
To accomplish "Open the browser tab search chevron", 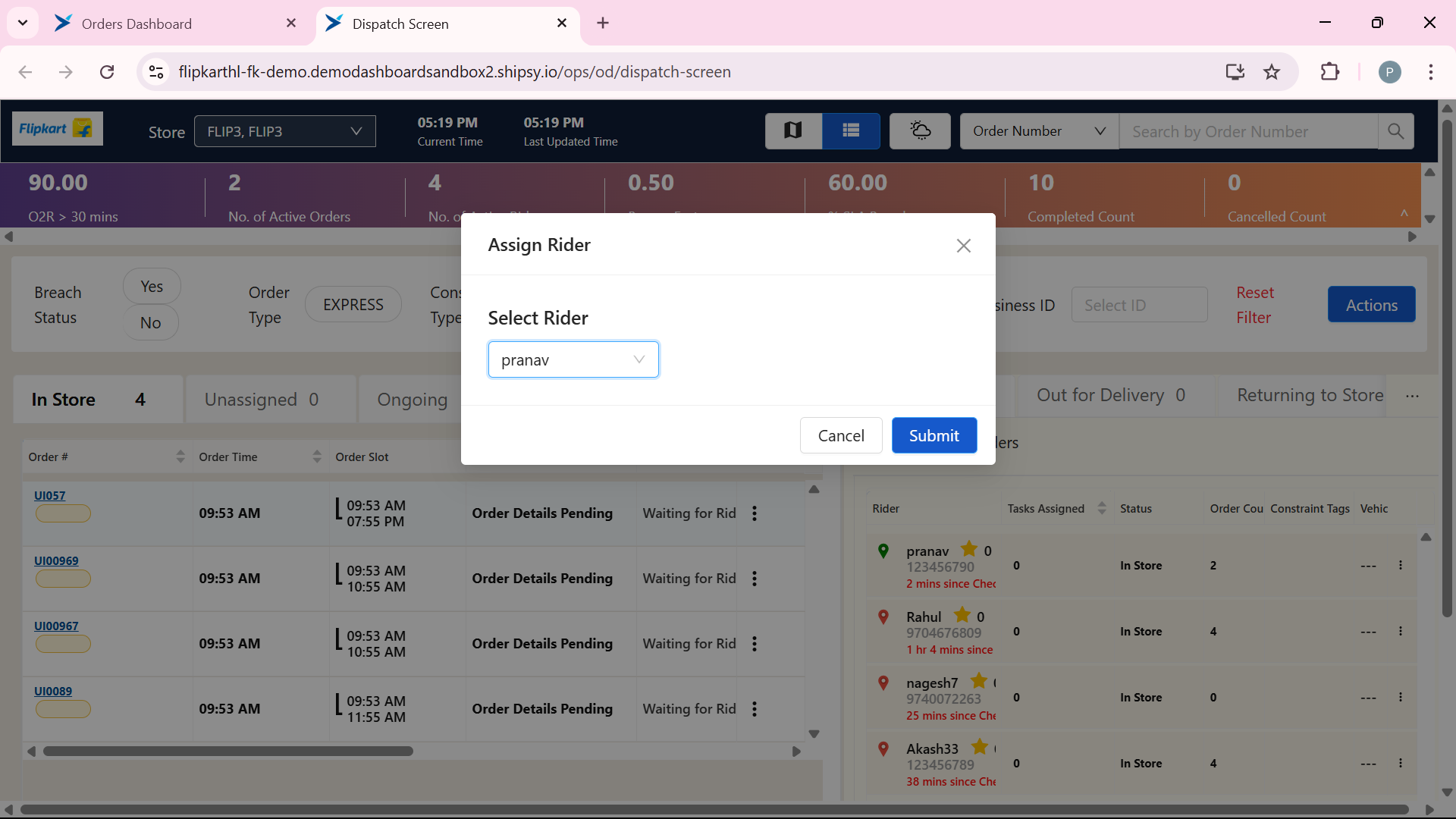I will 23,24.
